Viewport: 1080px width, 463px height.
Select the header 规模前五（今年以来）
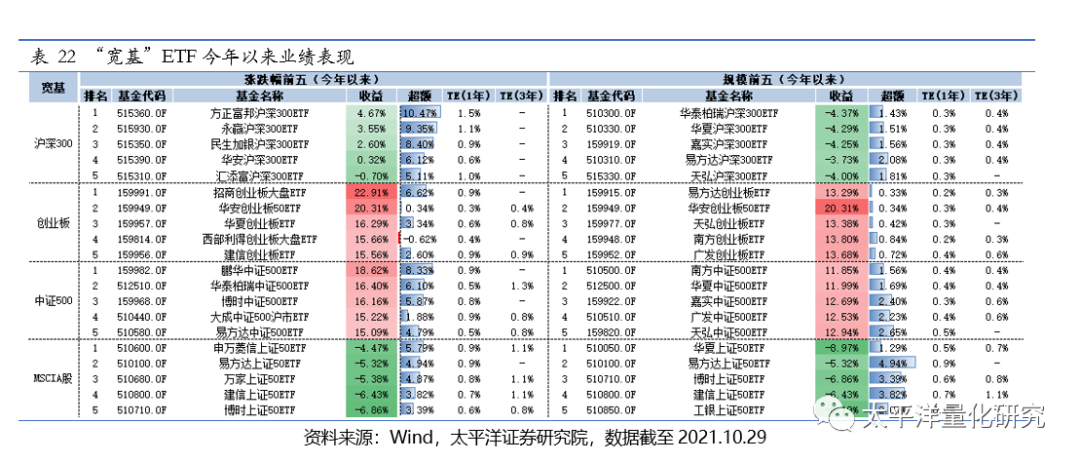point(785,79)
